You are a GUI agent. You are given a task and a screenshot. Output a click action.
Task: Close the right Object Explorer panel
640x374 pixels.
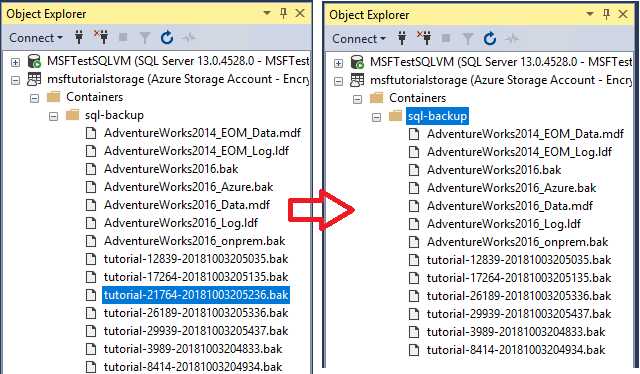[623, 14]
